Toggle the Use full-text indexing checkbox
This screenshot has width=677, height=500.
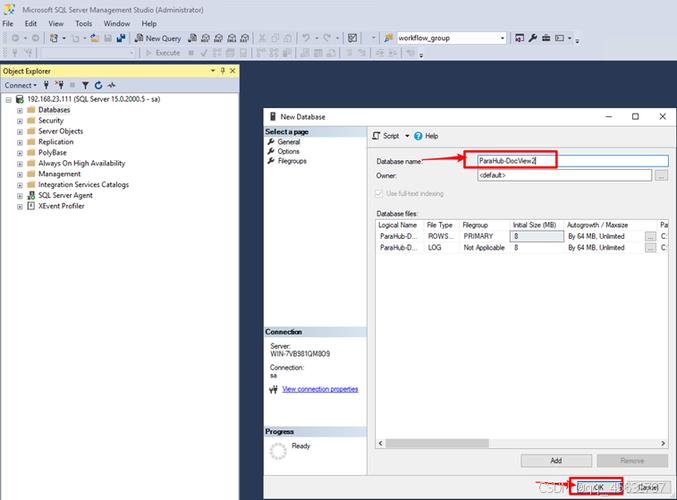[381, 193]
